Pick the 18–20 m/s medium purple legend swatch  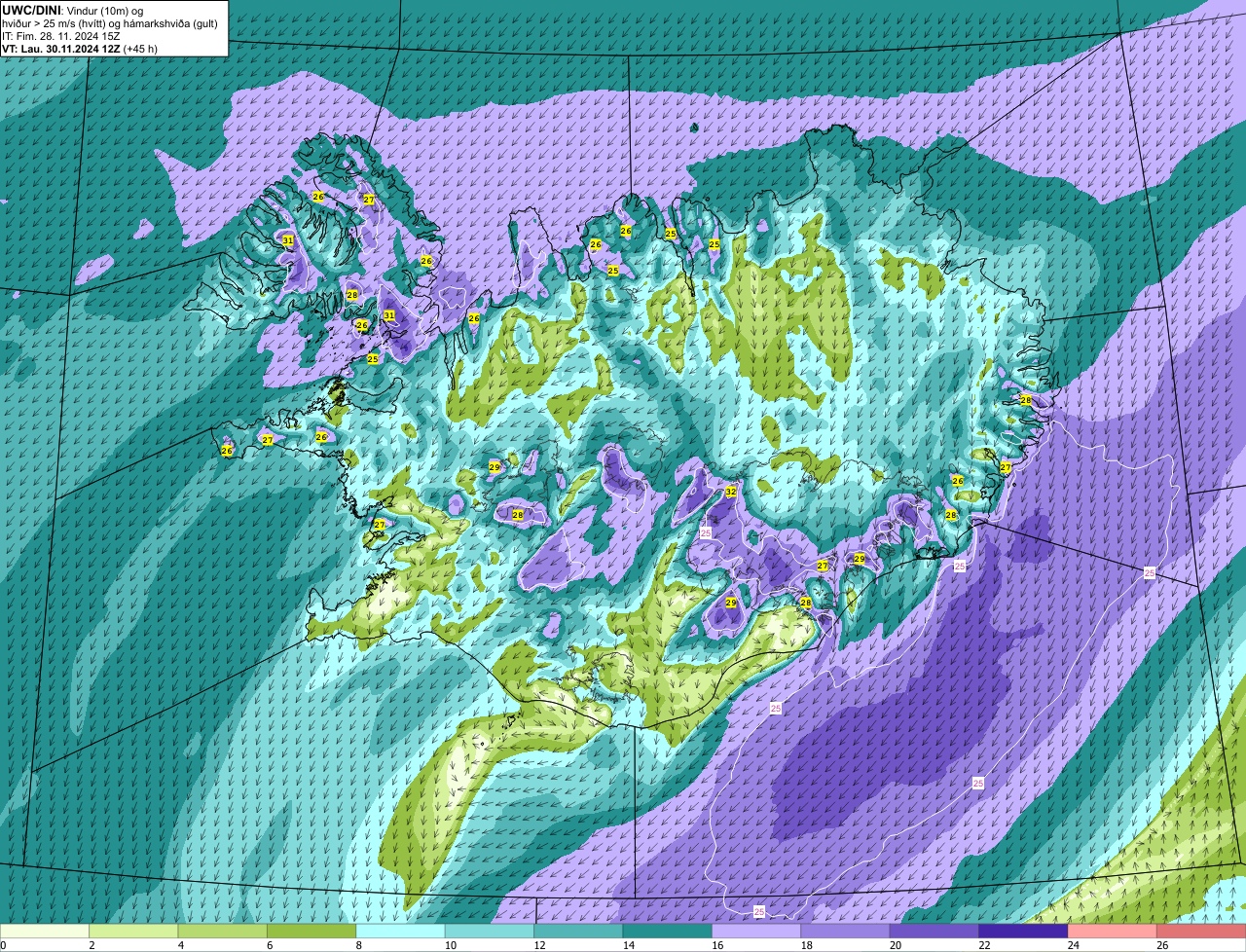click(846, 931)
